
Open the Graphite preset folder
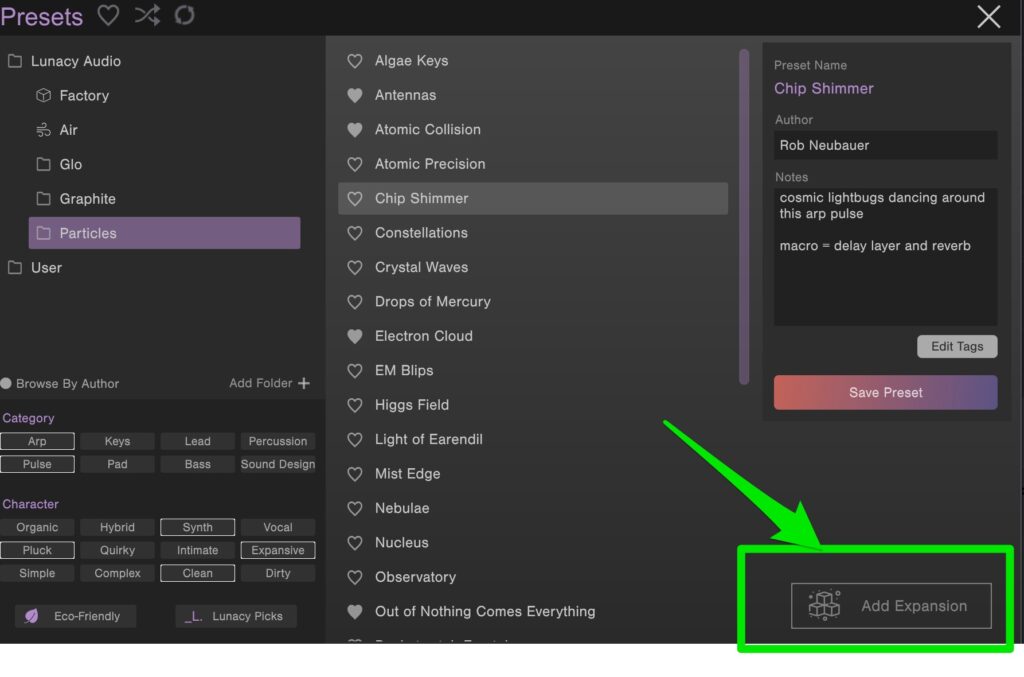coord(87,199)
